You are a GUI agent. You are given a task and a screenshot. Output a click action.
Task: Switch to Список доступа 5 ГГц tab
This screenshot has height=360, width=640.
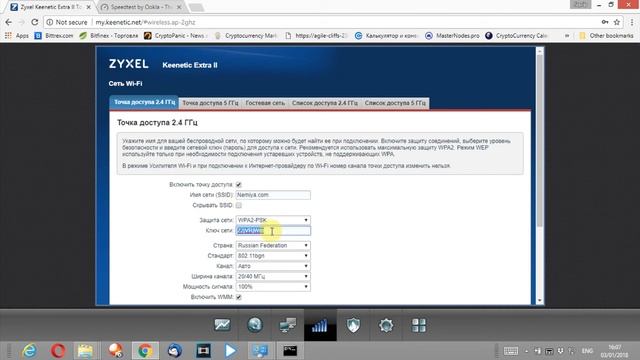(395, 103)
